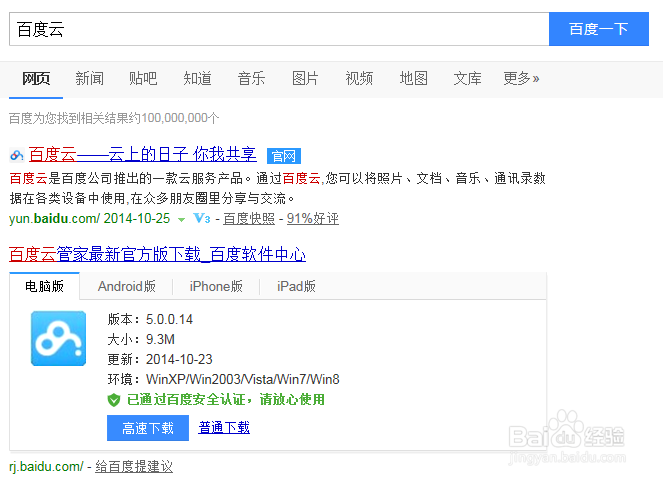663x481 pixels.
Task: Open the 文库 tab
Action: tap(467, 79)
